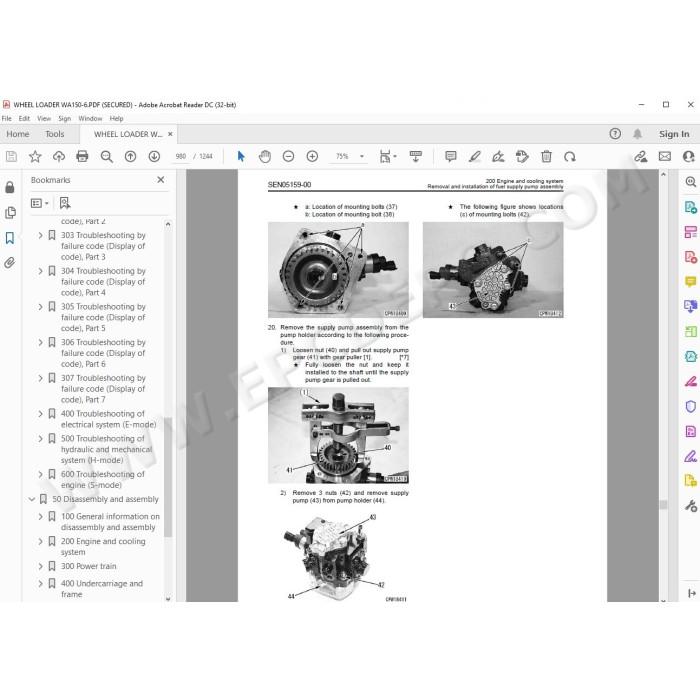Select the arrow selection tool

click(241, 156)
